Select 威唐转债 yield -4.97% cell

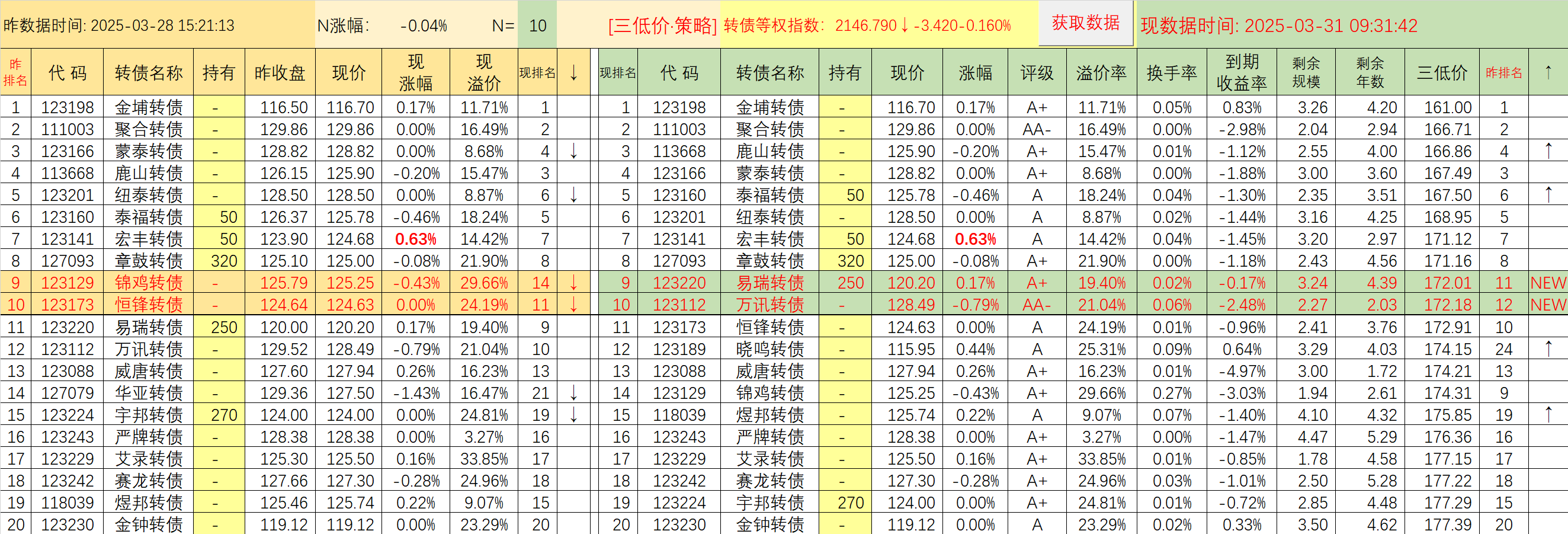[1242, 371]
